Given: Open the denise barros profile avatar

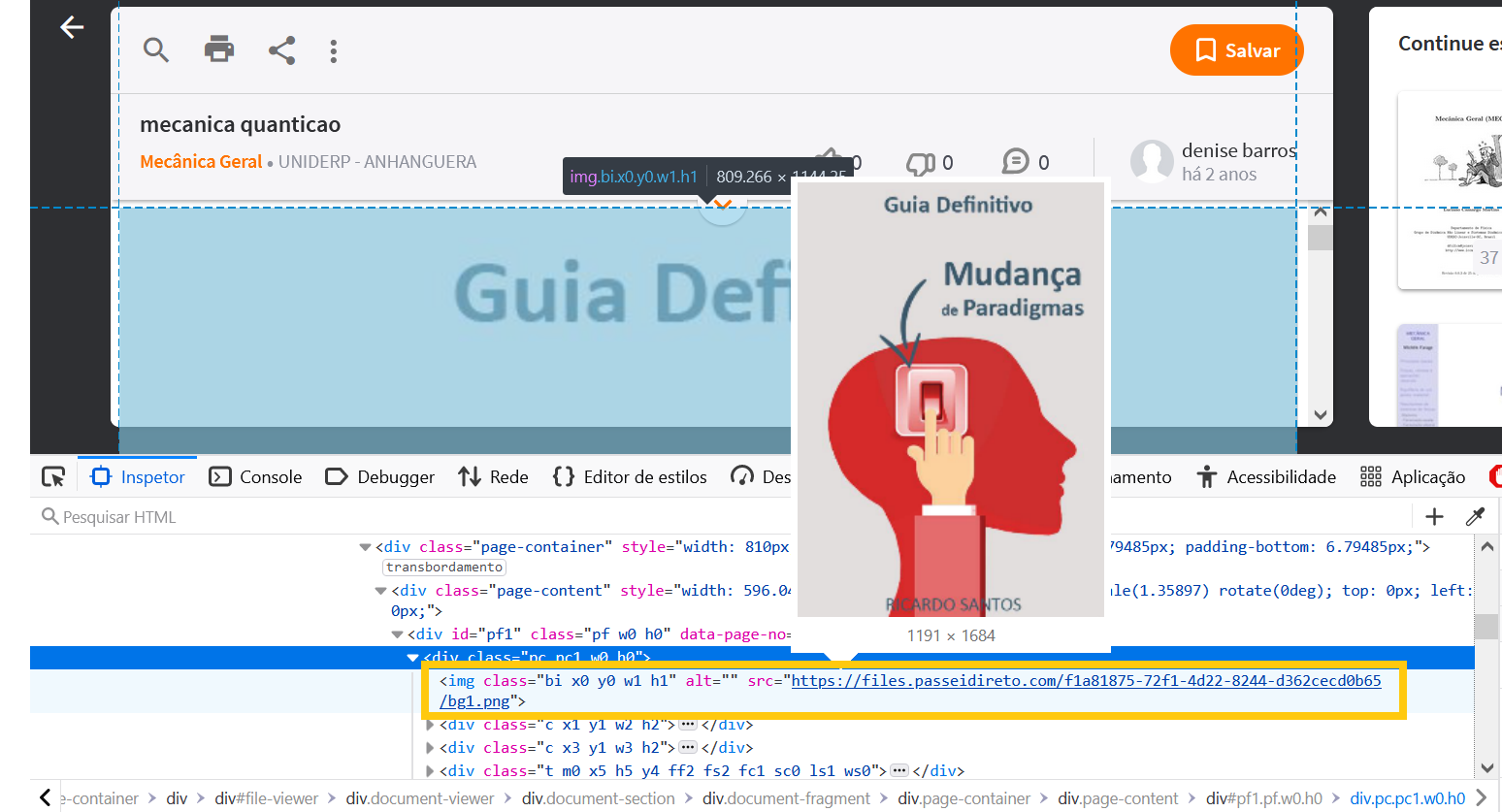Looking at the screenshot, I should point(1152,161).
